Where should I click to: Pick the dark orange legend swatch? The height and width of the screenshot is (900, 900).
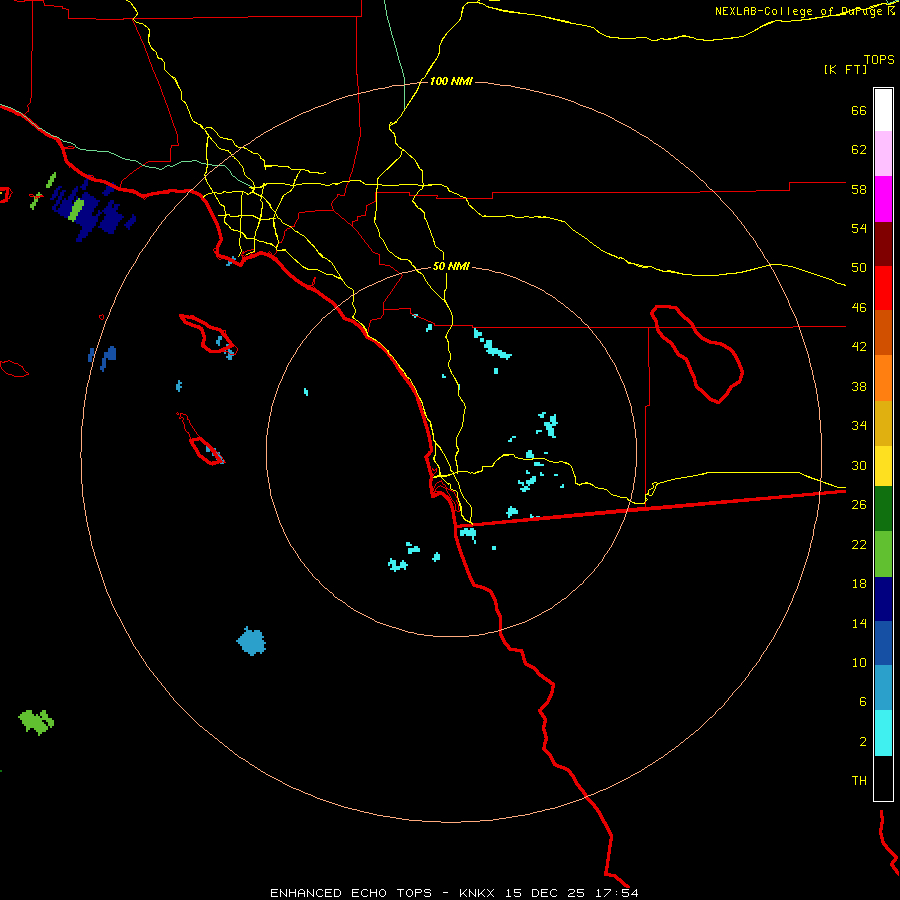pyautogui.click(x=883, y=332)
